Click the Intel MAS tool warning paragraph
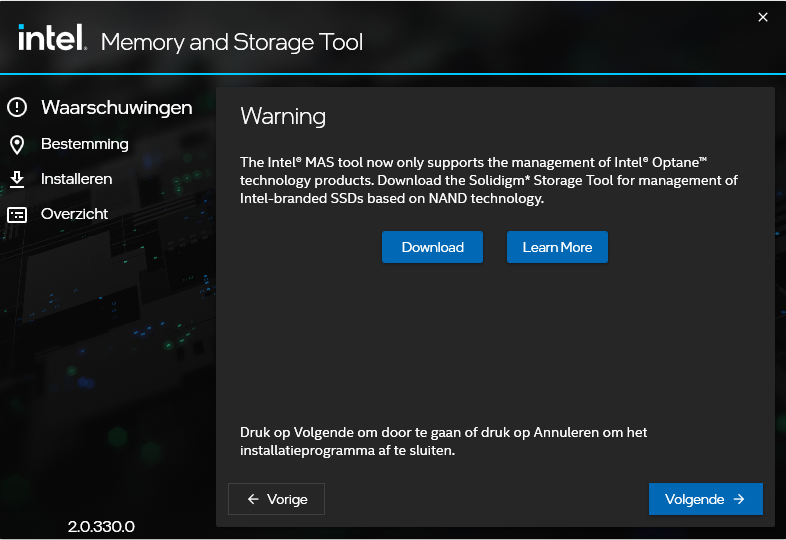This screenshot has width=786, height=540. tap(489, 180)
